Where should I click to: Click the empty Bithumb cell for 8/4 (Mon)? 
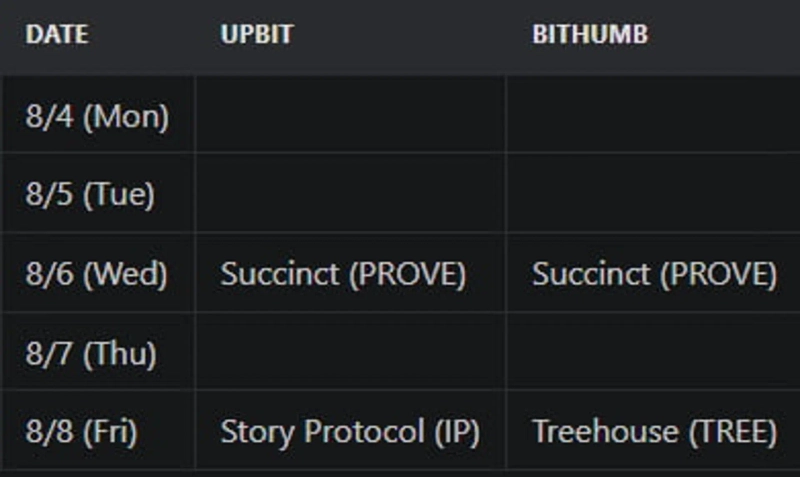click(x=652, y=116)
